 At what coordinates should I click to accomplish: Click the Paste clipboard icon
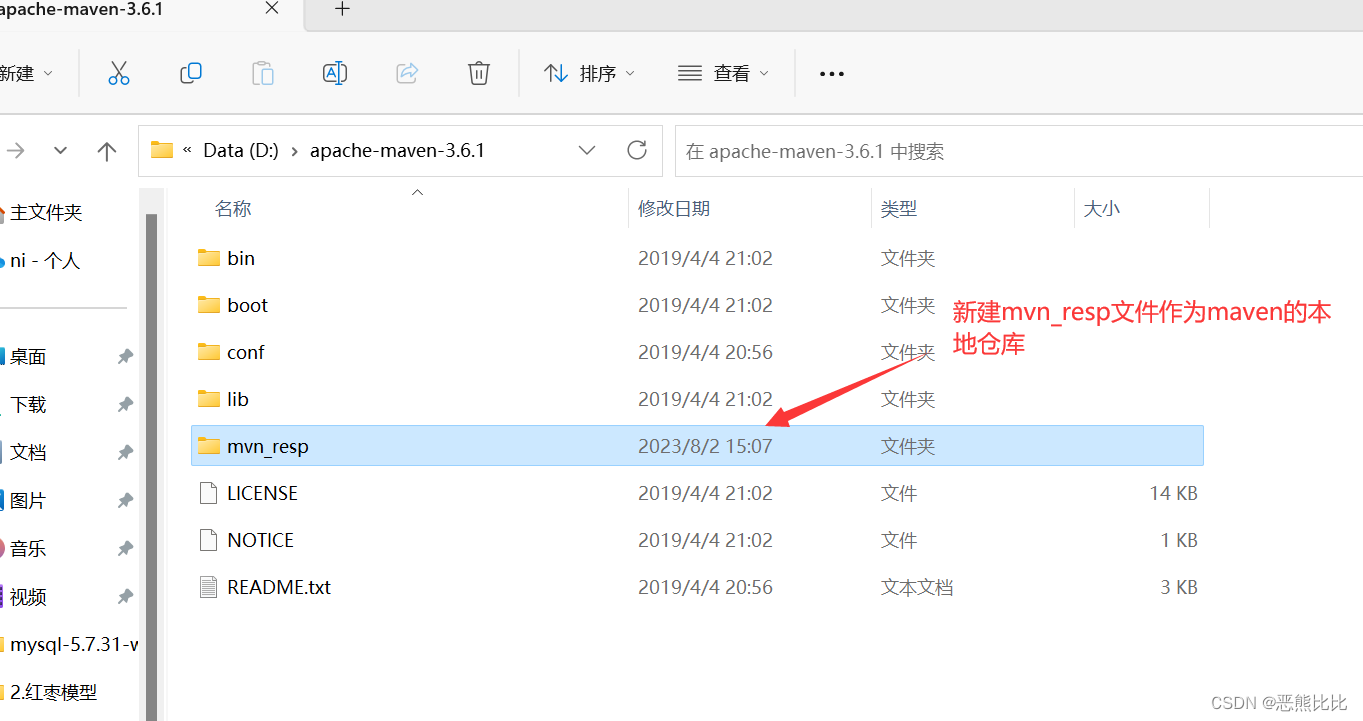[262, 73]
